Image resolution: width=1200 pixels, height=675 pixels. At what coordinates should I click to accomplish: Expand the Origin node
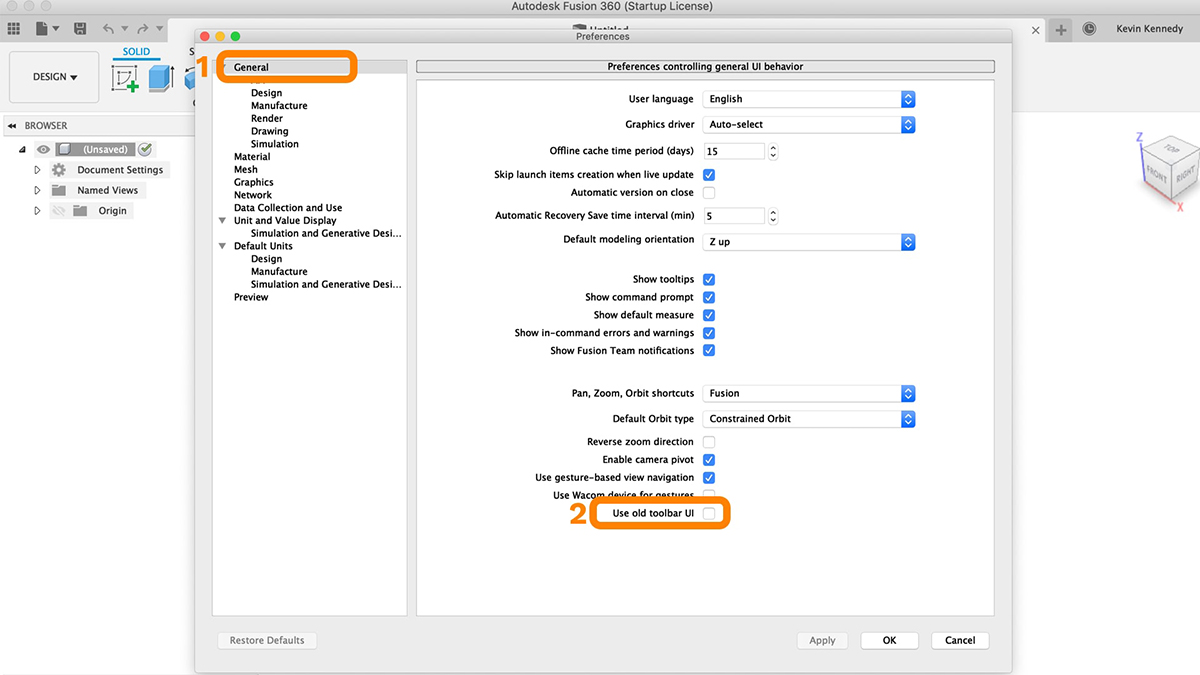click(x=37, y=211)
